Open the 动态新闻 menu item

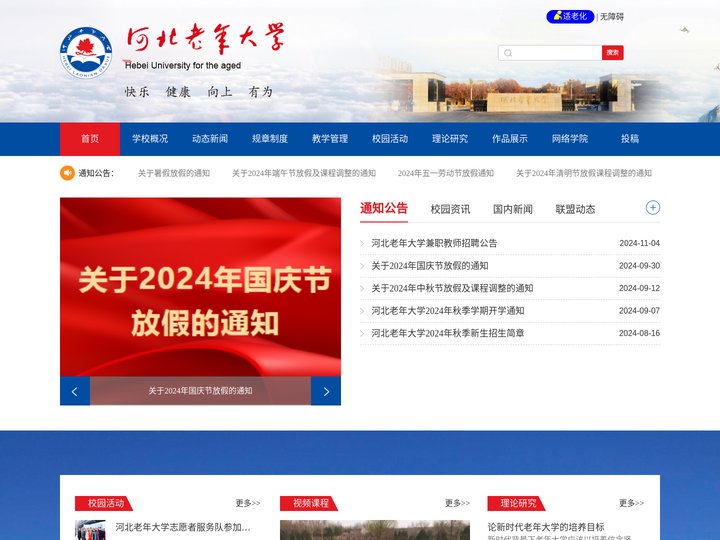(210, 139)
